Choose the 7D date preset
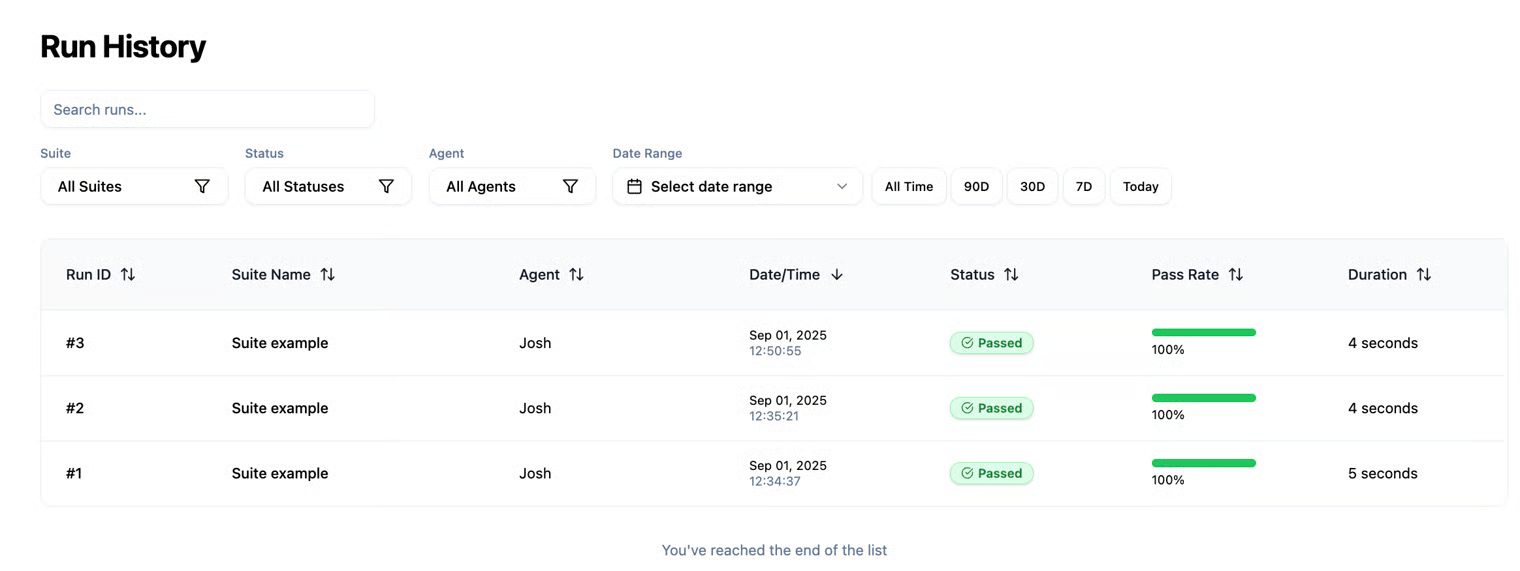The image size is (1520, 571). pyautogui.click(x=1083, y=186)
